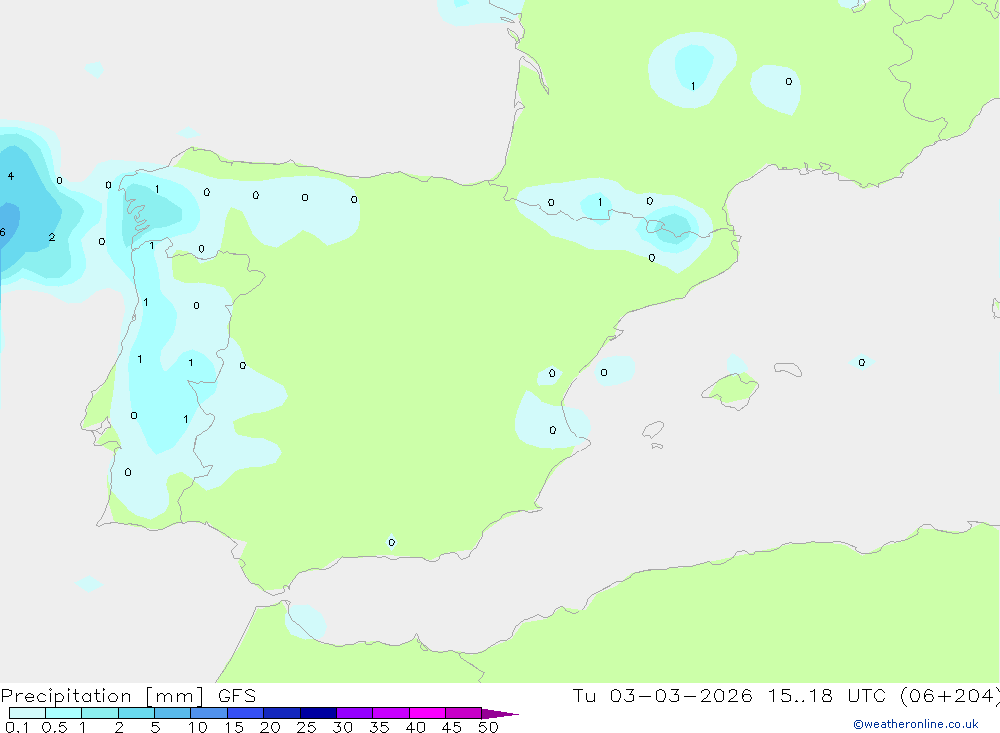1000x733 pixels.
Task: Click the '6' precipitation value on map
Action: pyautogui.click(x=3, y=232)
